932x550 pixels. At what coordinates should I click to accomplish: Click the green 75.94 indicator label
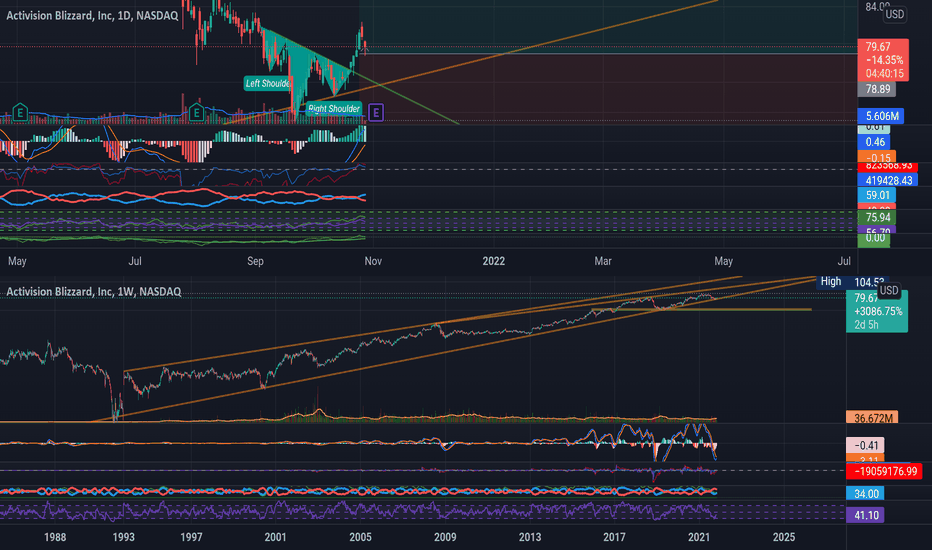click(x=877, y=217)
